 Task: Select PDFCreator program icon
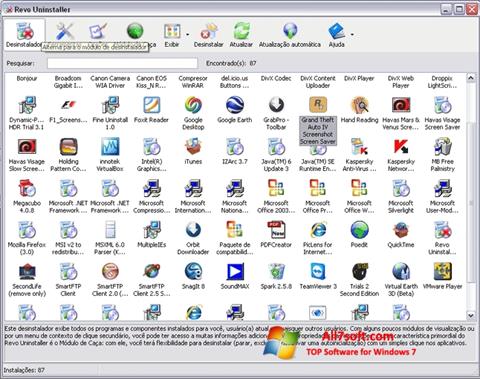(276, 235)
